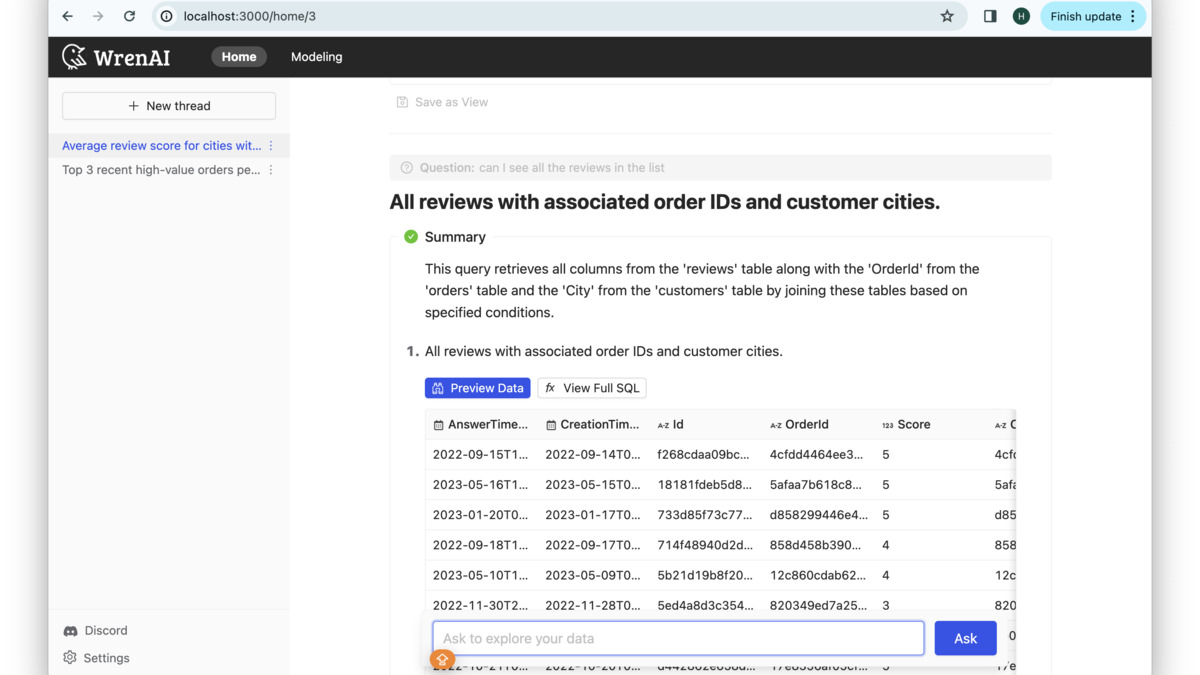Start a New thread

168,105
